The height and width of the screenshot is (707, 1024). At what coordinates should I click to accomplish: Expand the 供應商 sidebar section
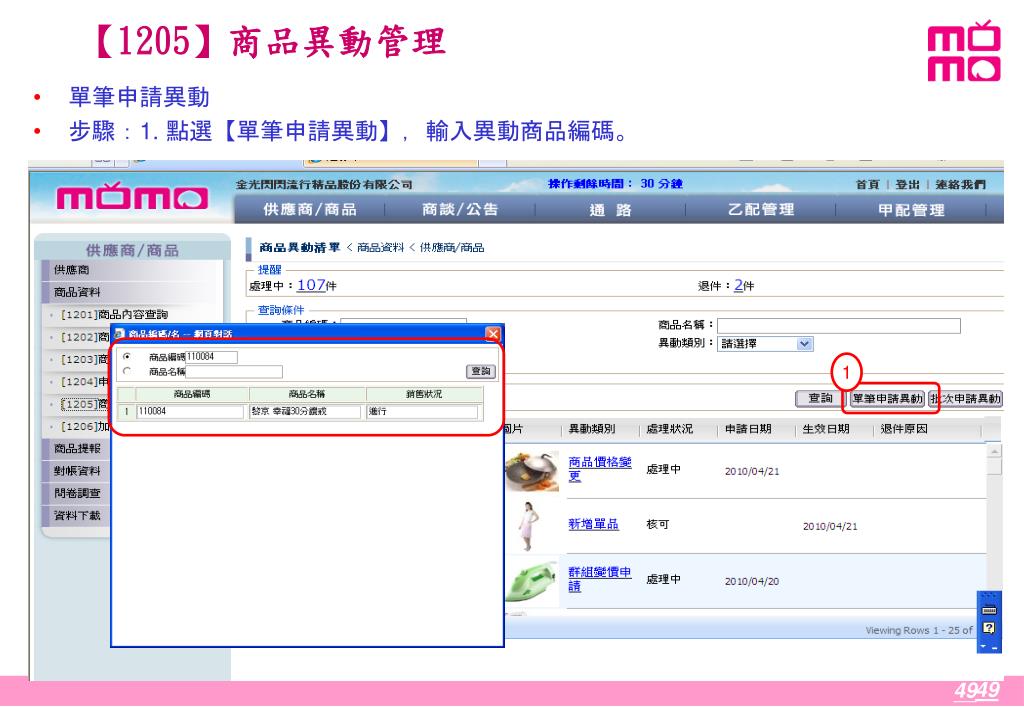(72, 270)
